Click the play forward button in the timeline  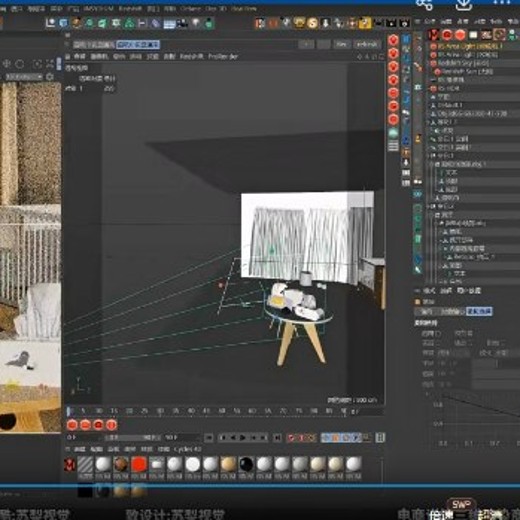click(x=243, y=437)
